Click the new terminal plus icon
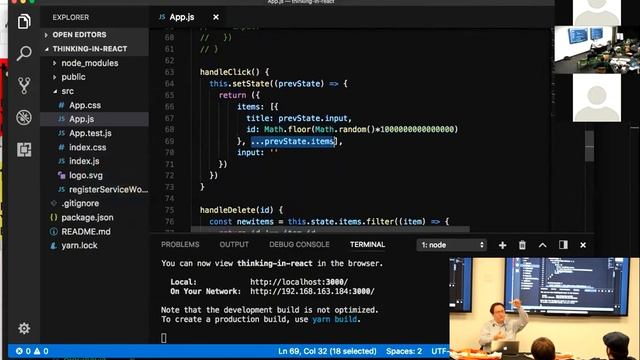 [x=502, y=245]
